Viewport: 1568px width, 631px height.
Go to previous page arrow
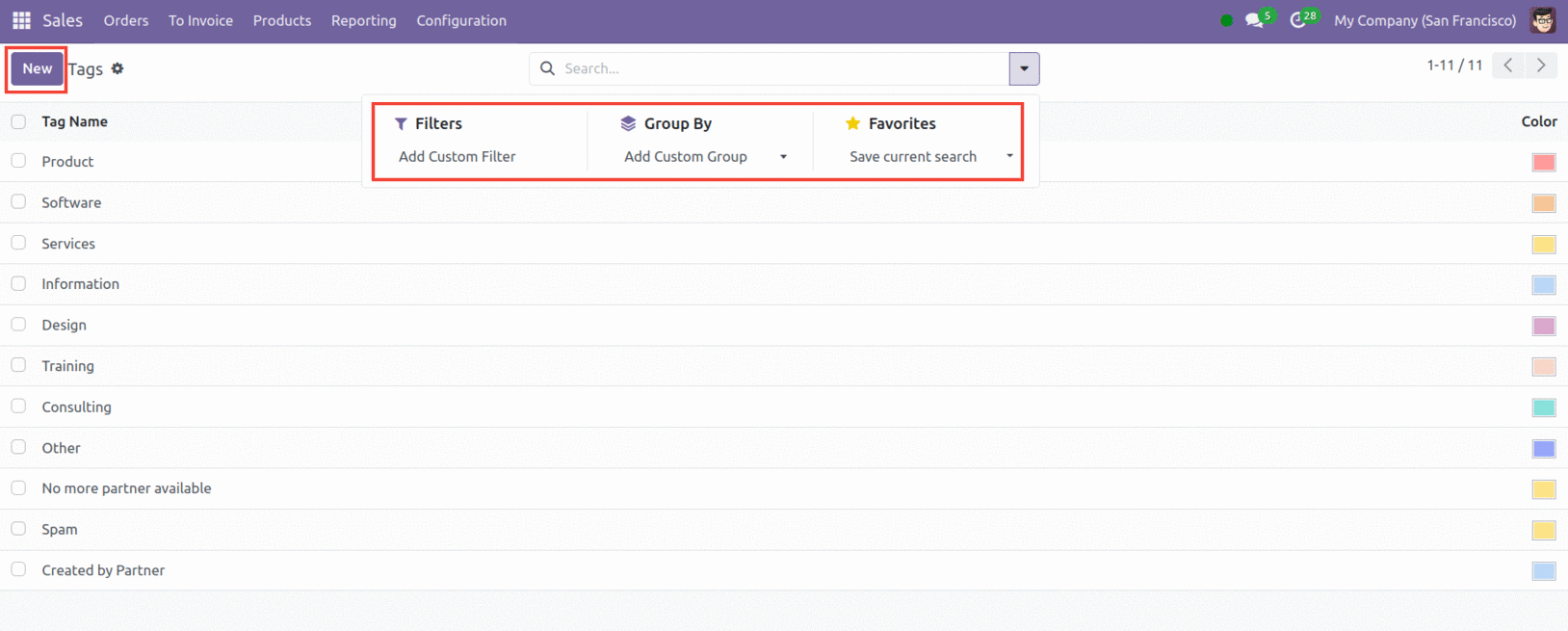coord(1508,66)
